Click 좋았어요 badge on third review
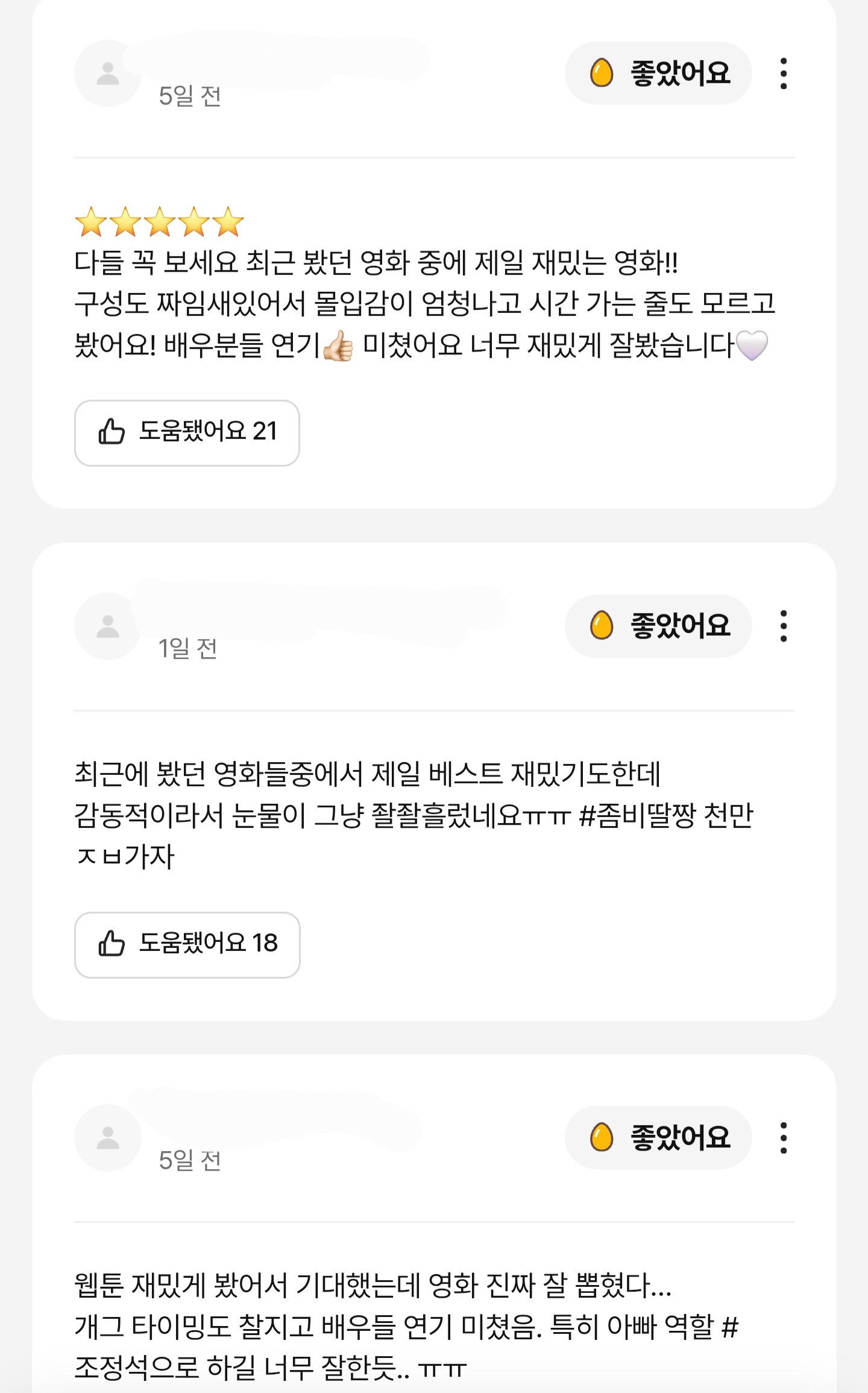This screenshot has height=1393, width=868. click(x=658, y=1137)
